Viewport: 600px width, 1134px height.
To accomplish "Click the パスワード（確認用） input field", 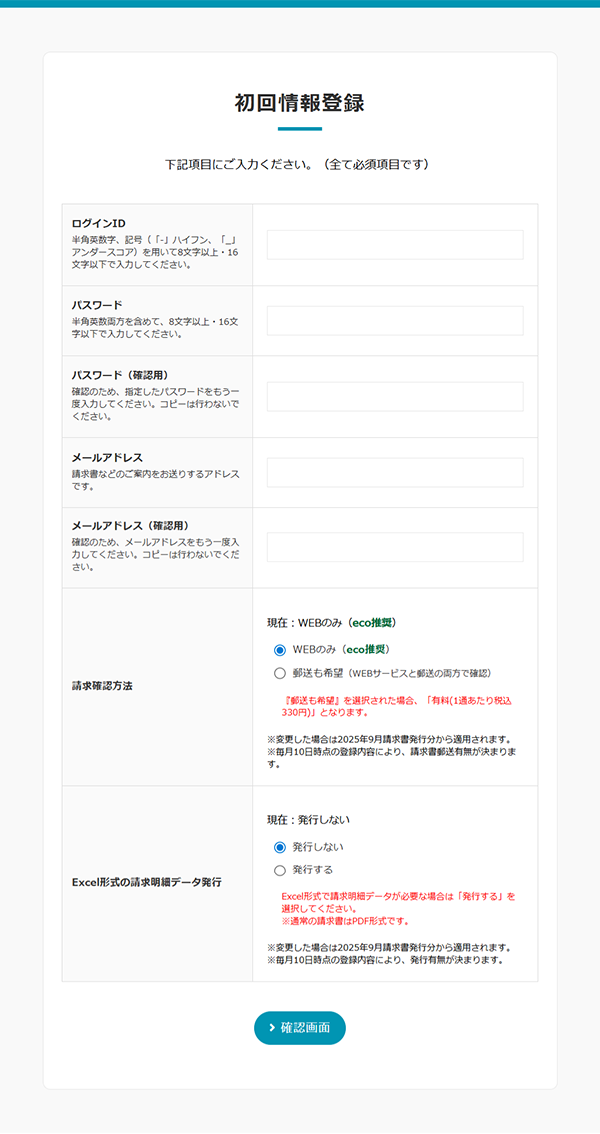I will click(x=395, y=396).
